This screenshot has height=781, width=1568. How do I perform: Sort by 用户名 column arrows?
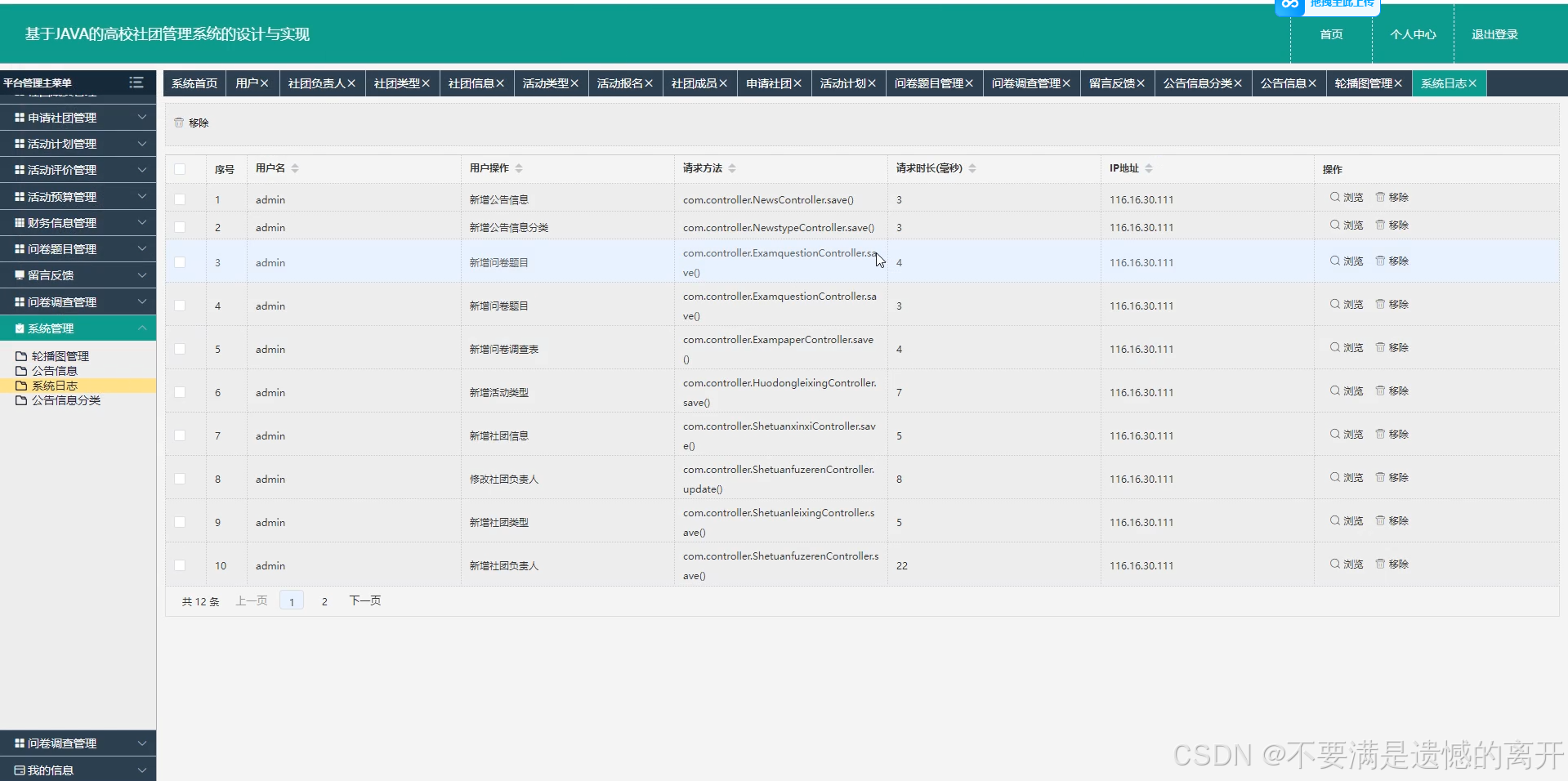(295, 168)
